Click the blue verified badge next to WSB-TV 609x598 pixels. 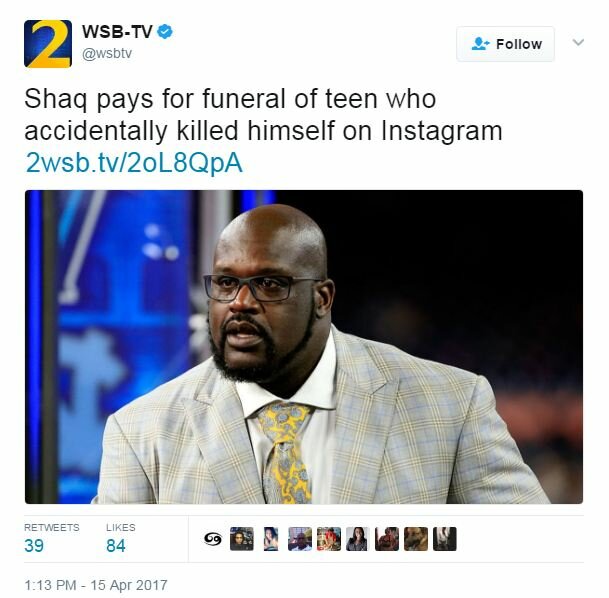[x=165, y=31]
